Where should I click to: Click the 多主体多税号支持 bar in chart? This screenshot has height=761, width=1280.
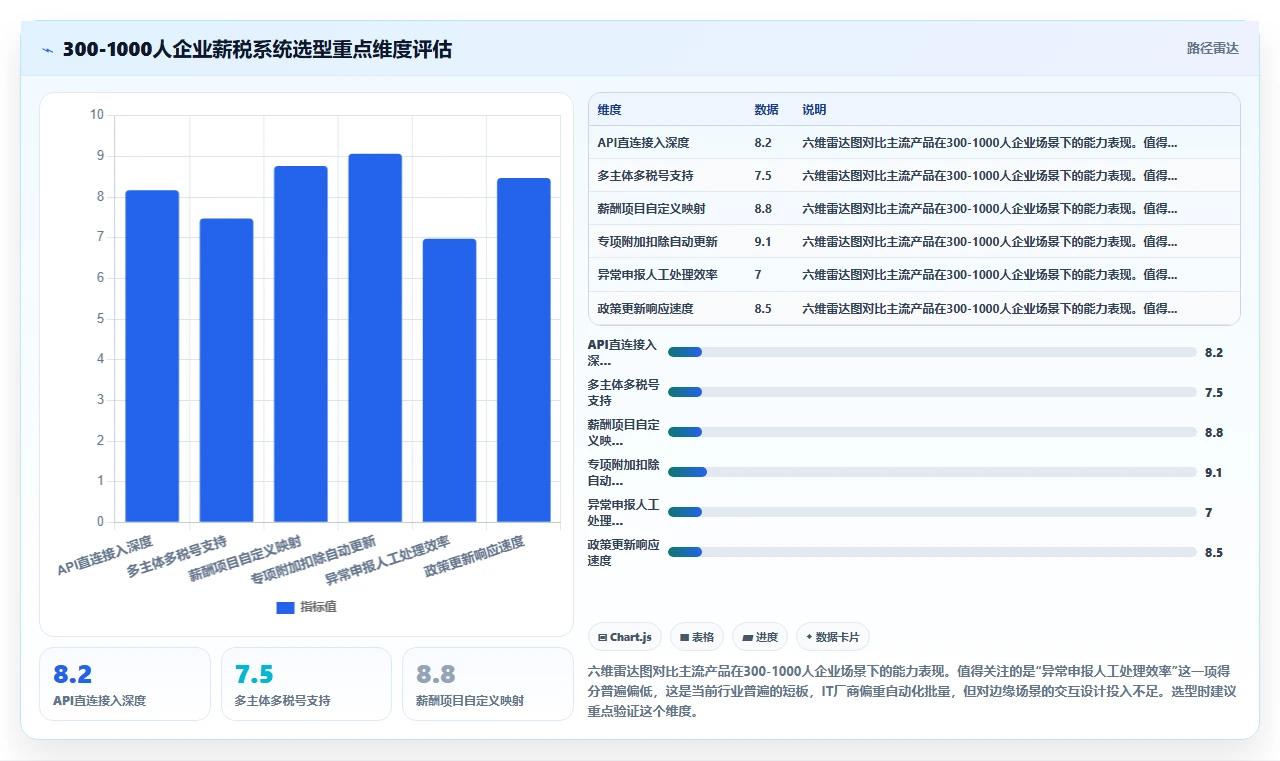coord(226,370)
